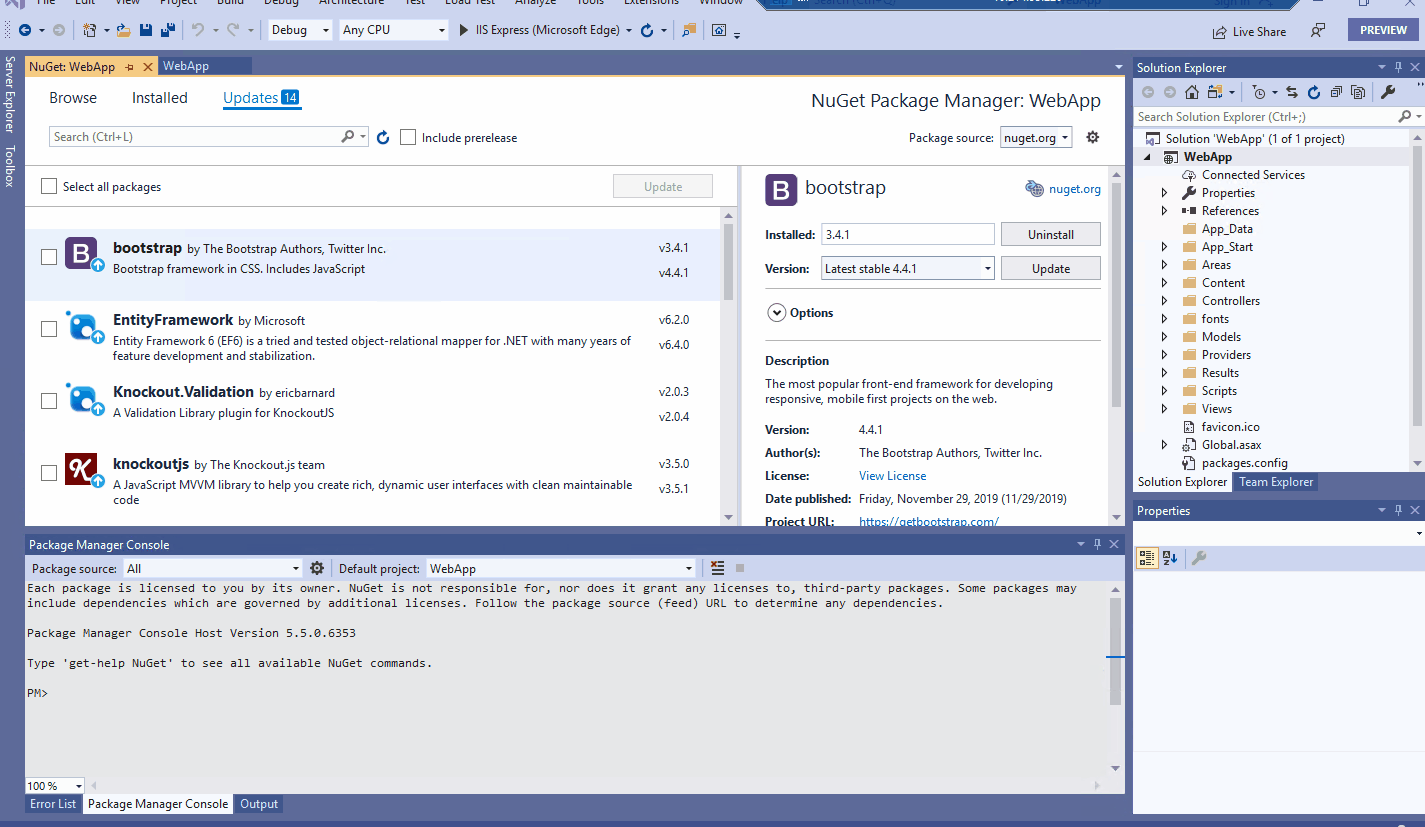Open Default project WebApp dropdown
This screenshot has height=827, width=1425.
pos(561,568)
